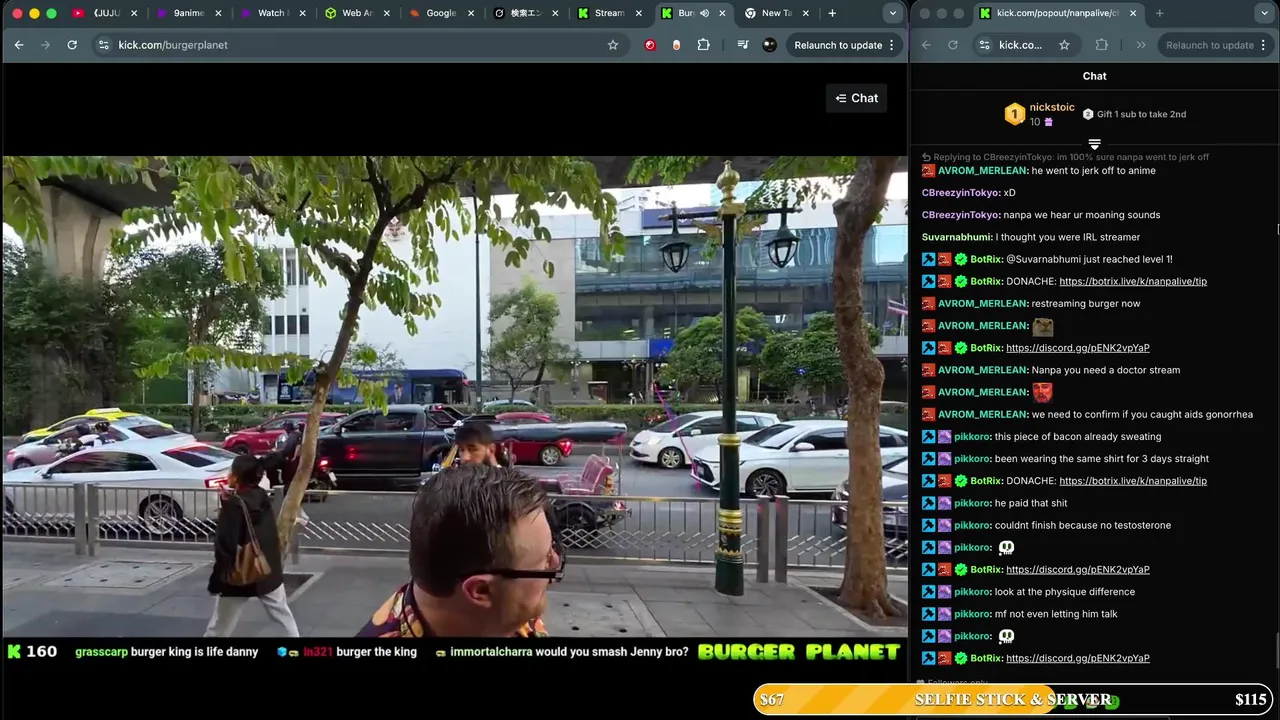Viewport: 1280px width, 720px height.
Task: Click pikkoro message 'look at the physique difference'
Action: click(1064, 592)
